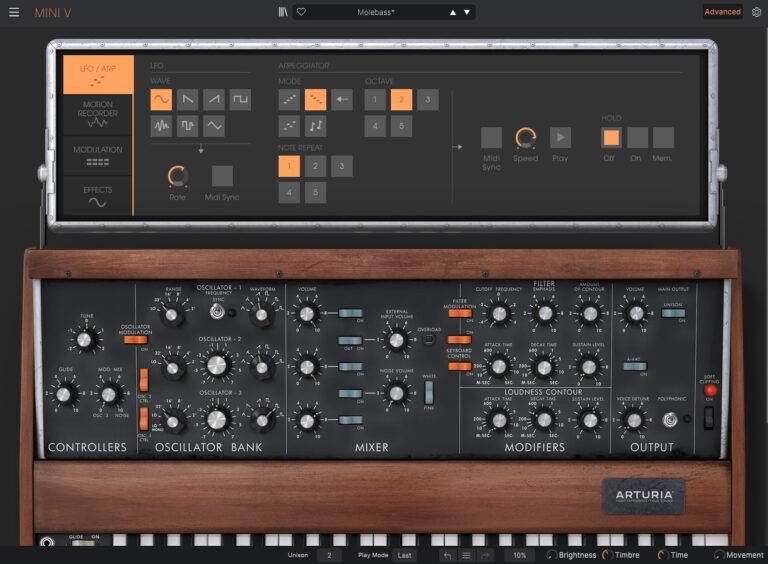The image size is (768, 564).
Task: Click the Movement macro knob
Action: 719,555
